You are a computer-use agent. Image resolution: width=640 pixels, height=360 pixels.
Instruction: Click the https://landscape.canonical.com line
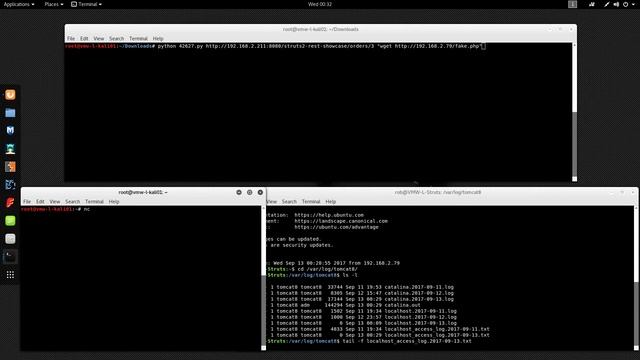341,221
